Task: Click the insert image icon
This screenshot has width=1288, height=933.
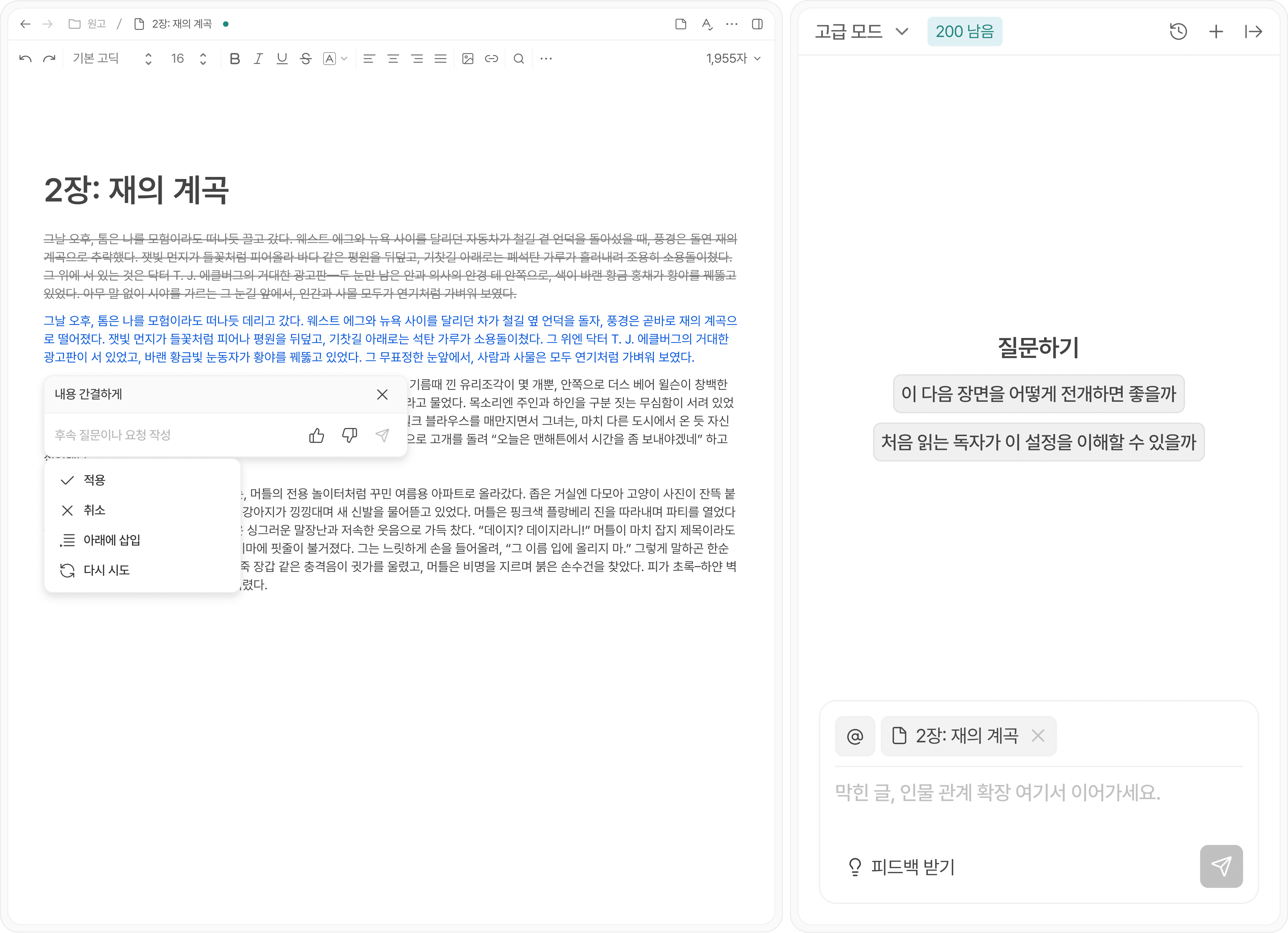Action: pos(468,59)
